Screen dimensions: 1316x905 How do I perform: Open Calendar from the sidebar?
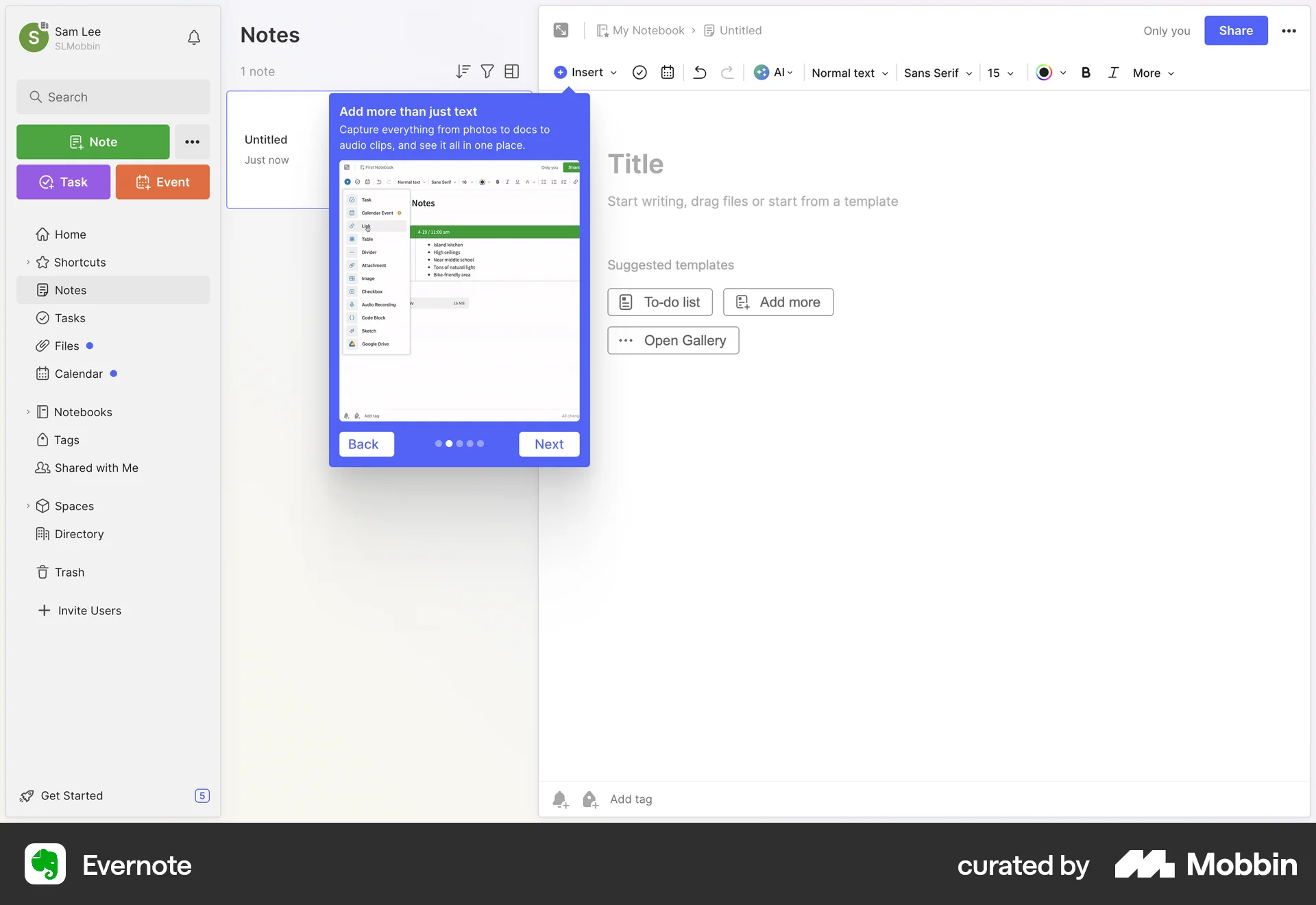pyautogui.click(x=77, y=374)
